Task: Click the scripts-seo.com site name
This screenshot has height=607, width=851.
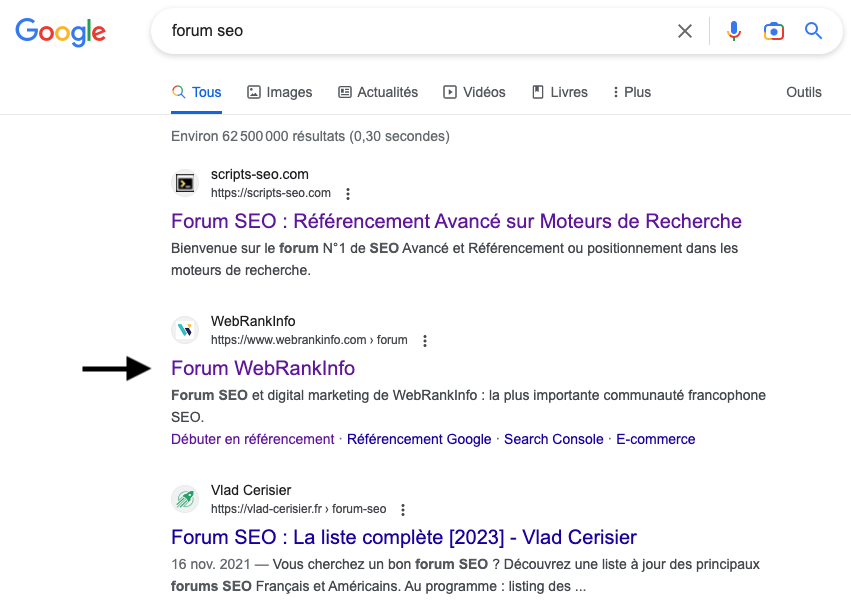Action: 259,174
